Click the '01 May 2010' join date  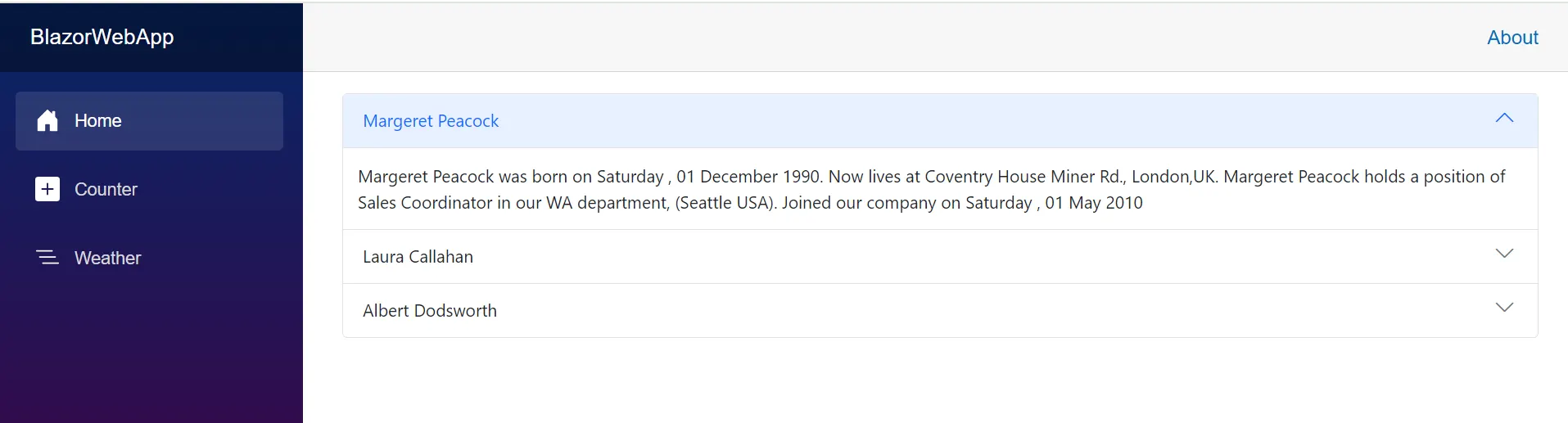[1094, 203]
